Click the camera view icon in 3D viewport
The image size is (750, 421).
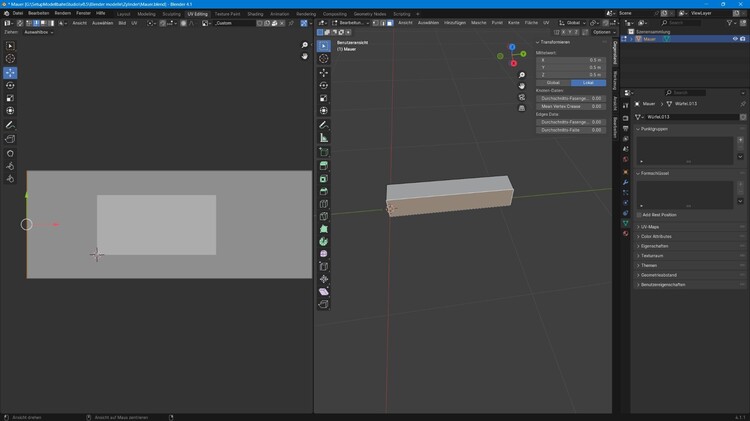pos(522,97)
